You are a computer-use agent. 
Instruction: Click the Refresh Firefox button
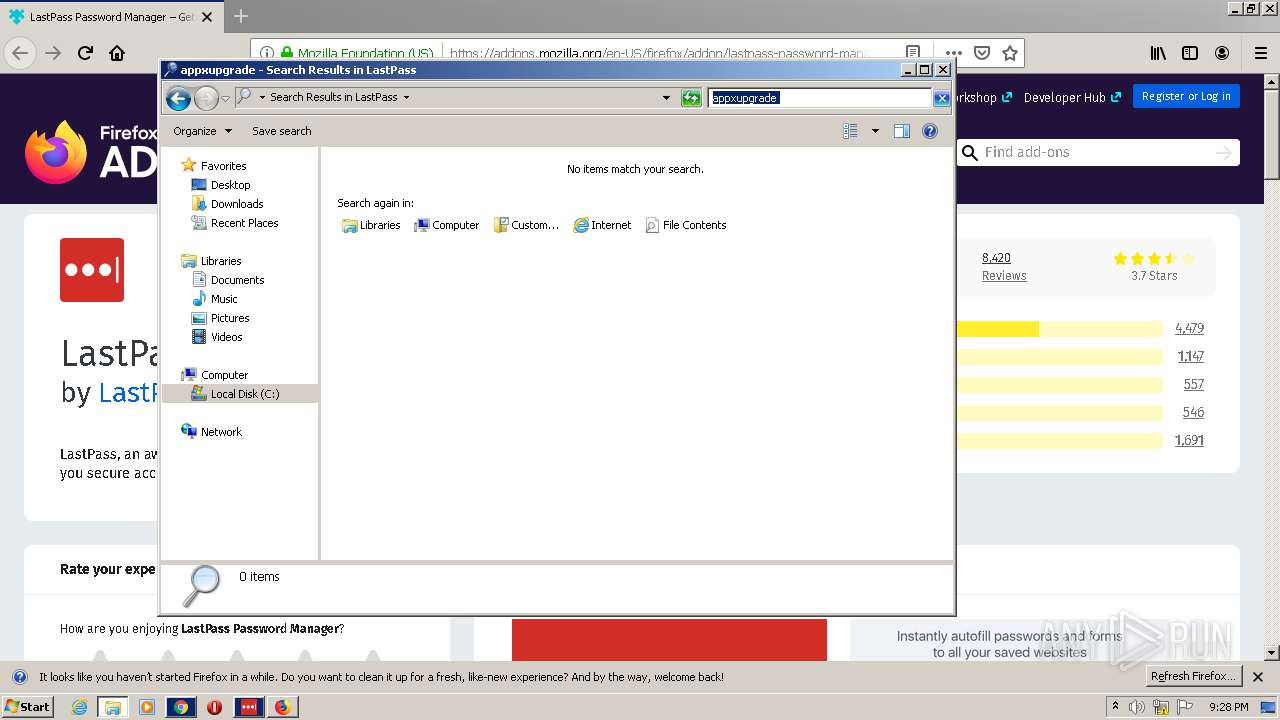pos(1193,676)
